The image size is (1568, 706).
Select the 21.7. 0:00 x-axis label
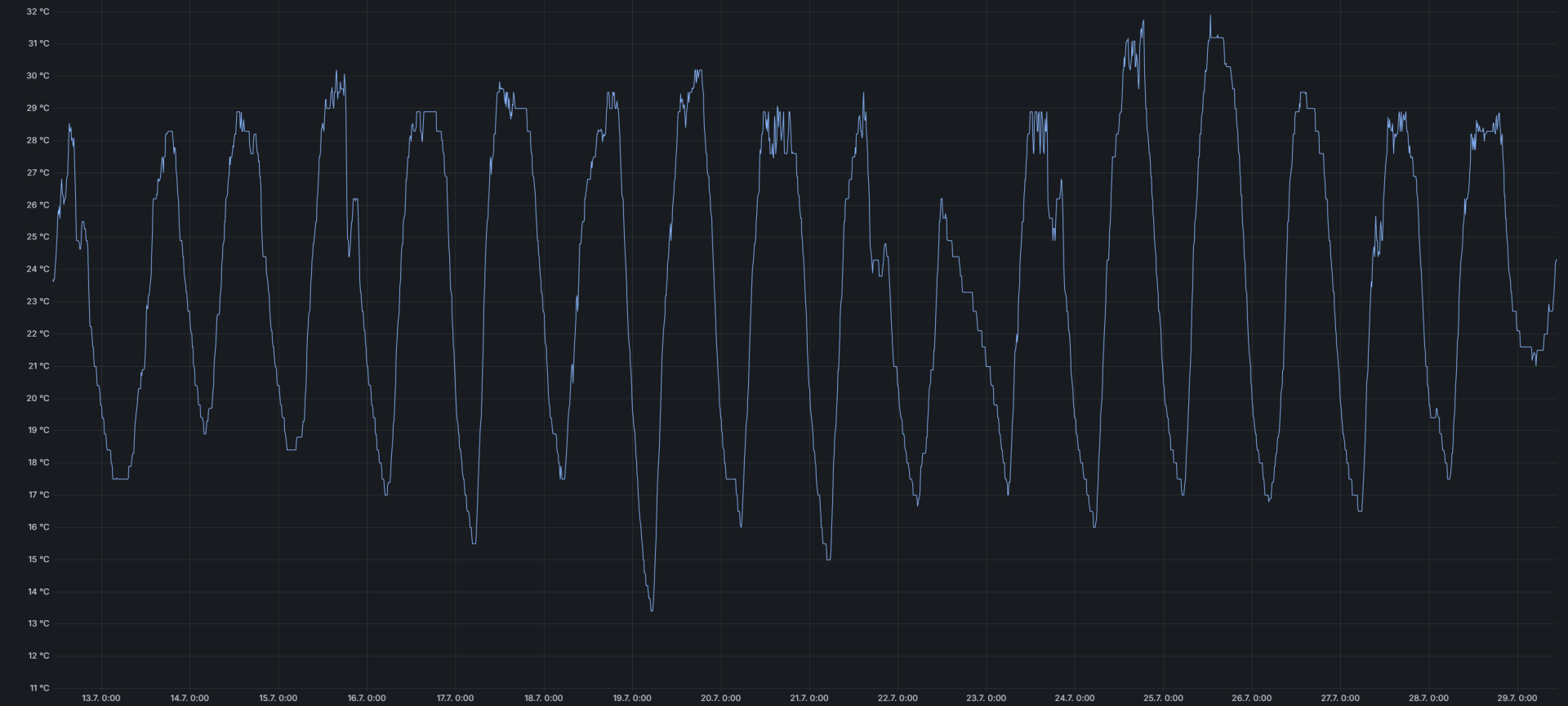809,698
